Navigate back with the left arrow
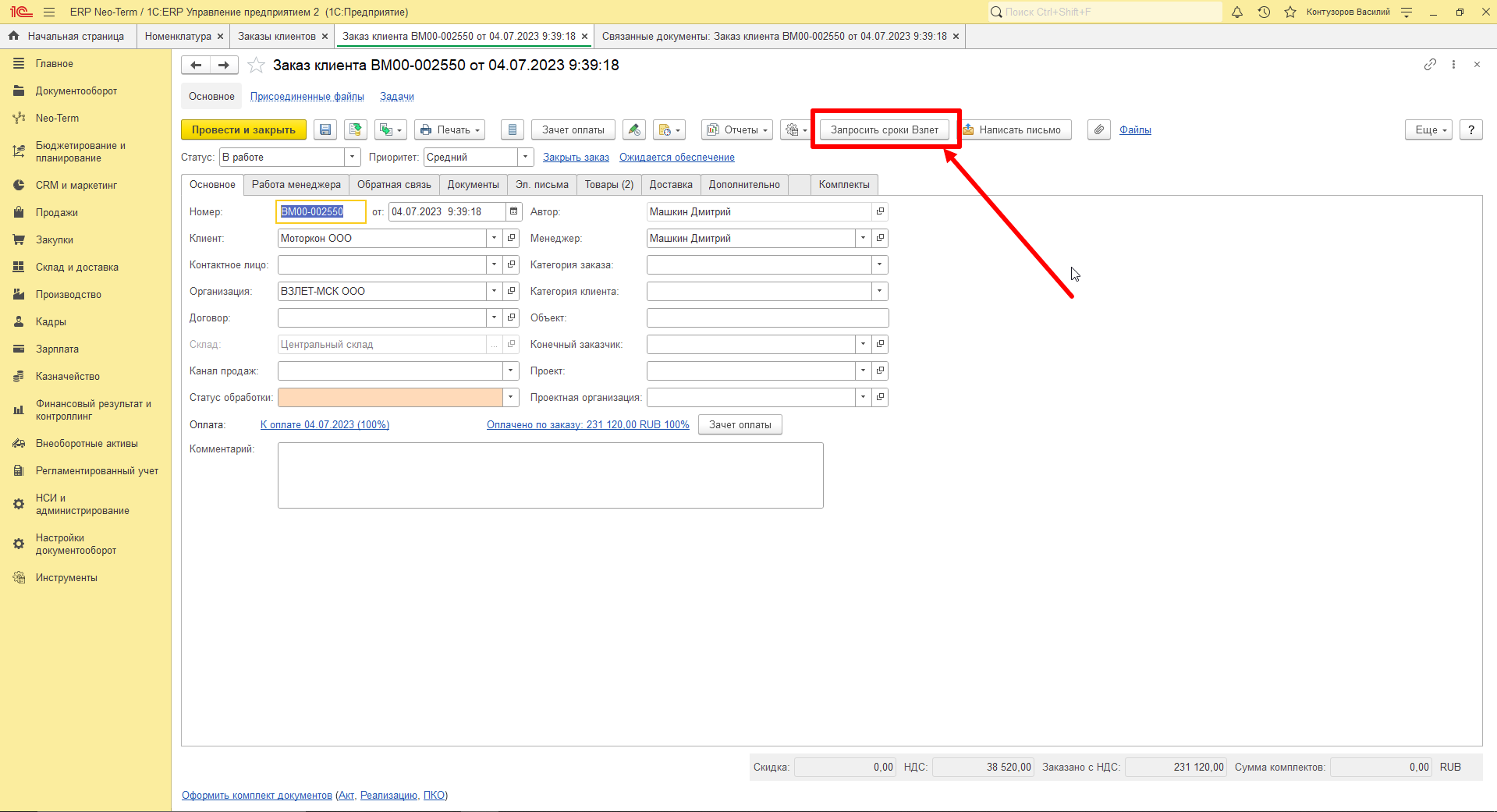The image size is (1497, 812). pyautogui.click(x=196, y=66)
